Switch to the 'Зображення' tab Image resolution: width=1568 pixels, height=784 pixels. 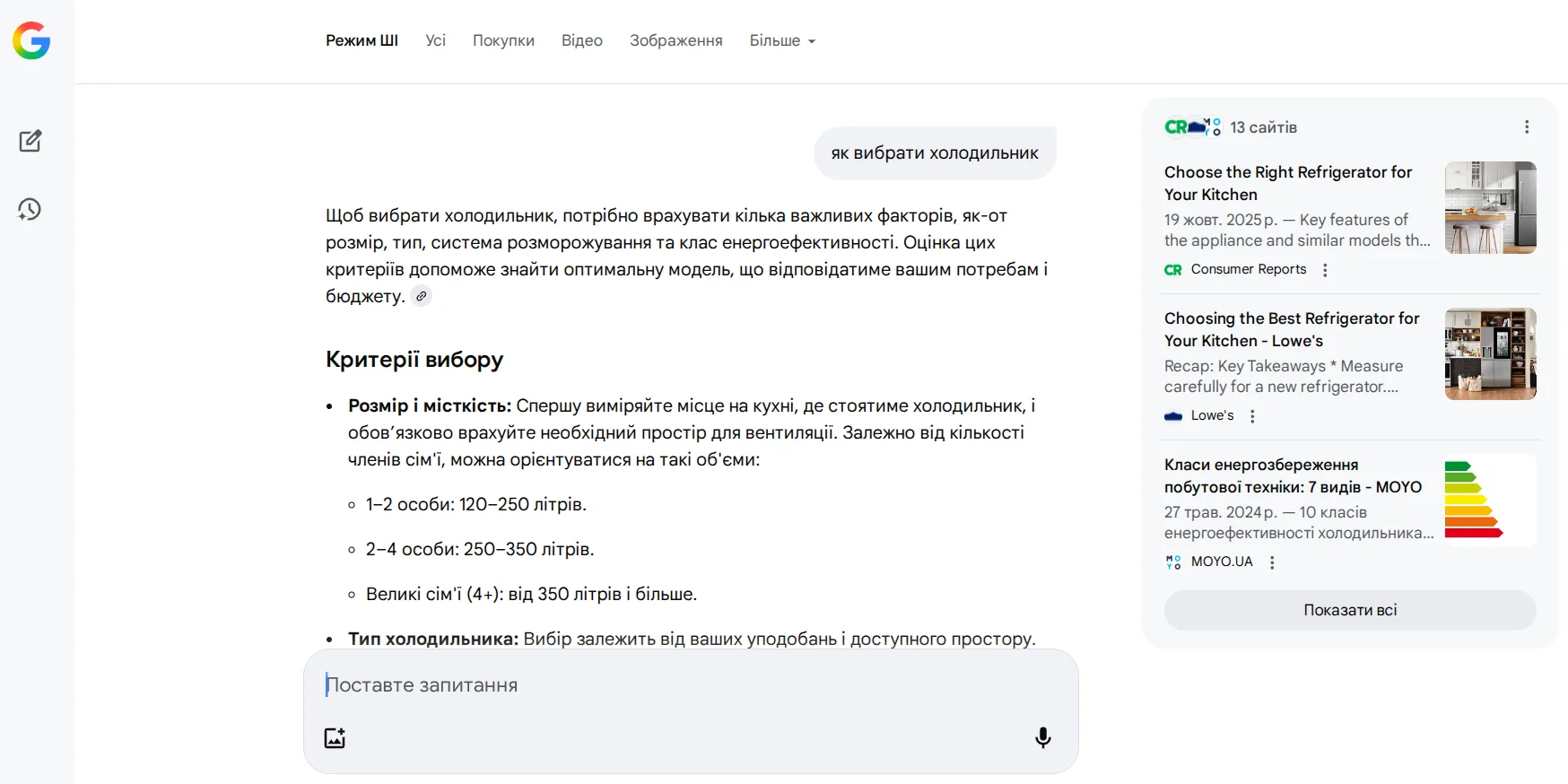(676, 40)
